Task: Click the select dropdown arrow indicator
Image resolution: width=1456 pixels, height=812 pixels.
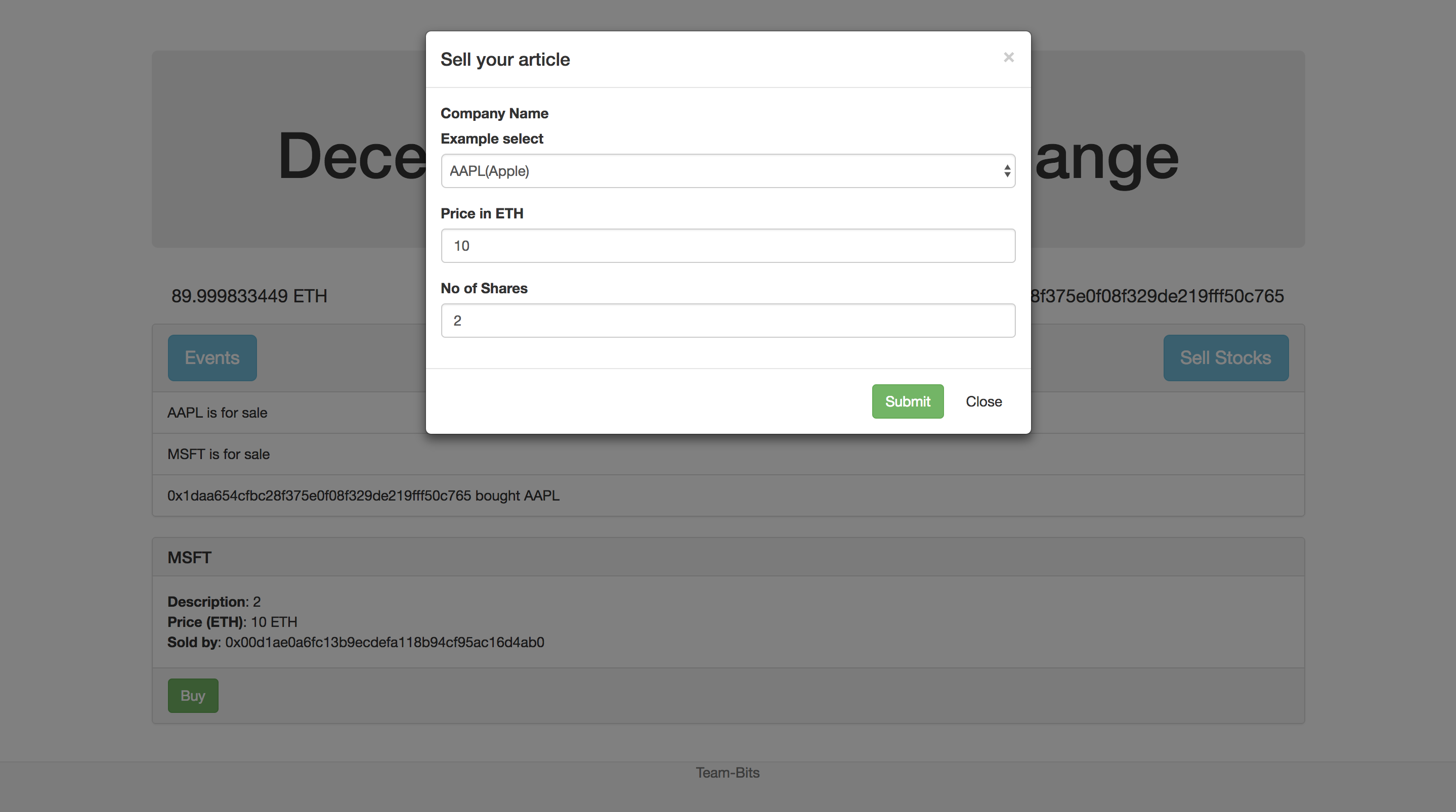Action: pos(1007,171)
